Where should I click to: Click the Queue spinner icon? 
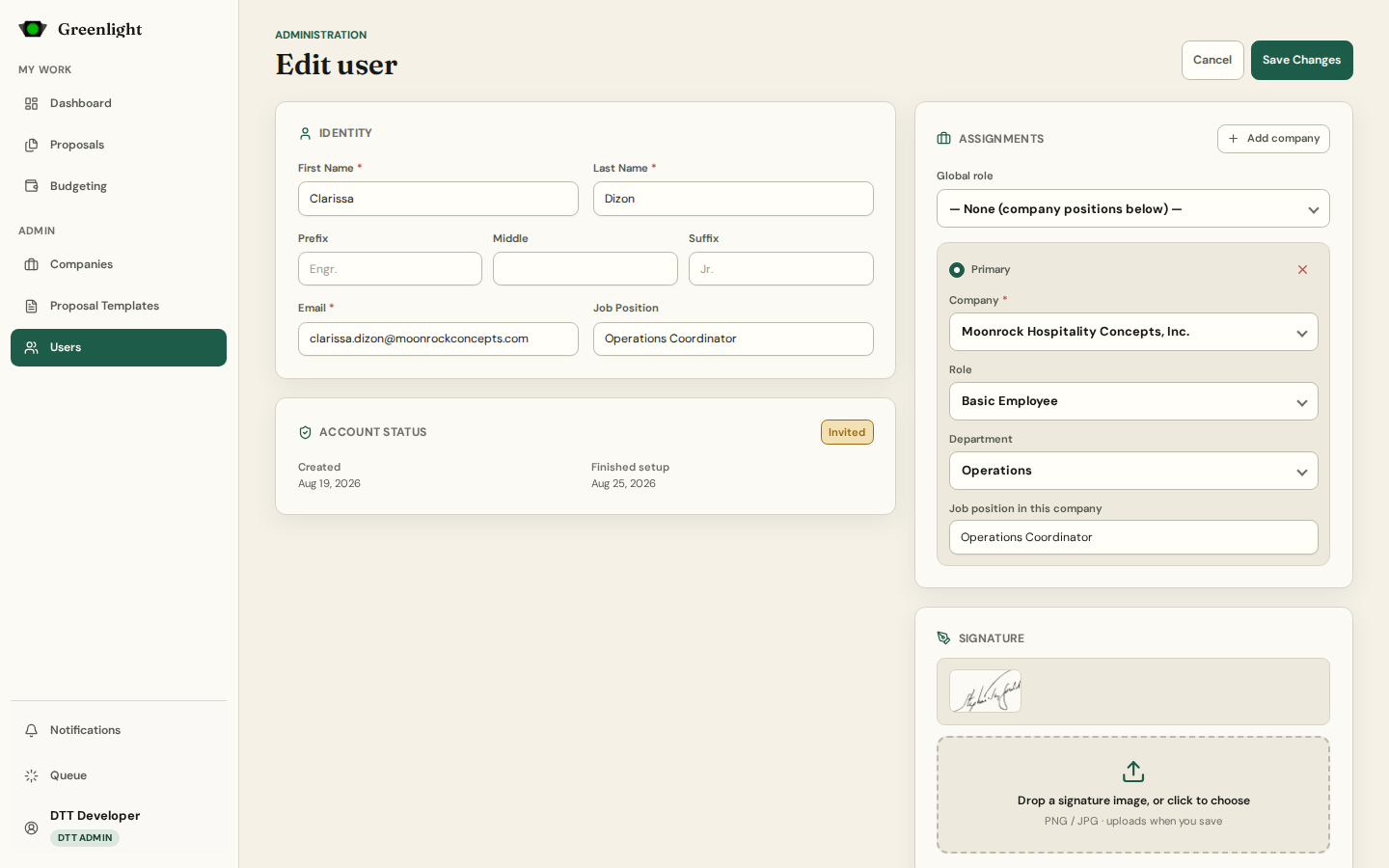coord(32,775)
